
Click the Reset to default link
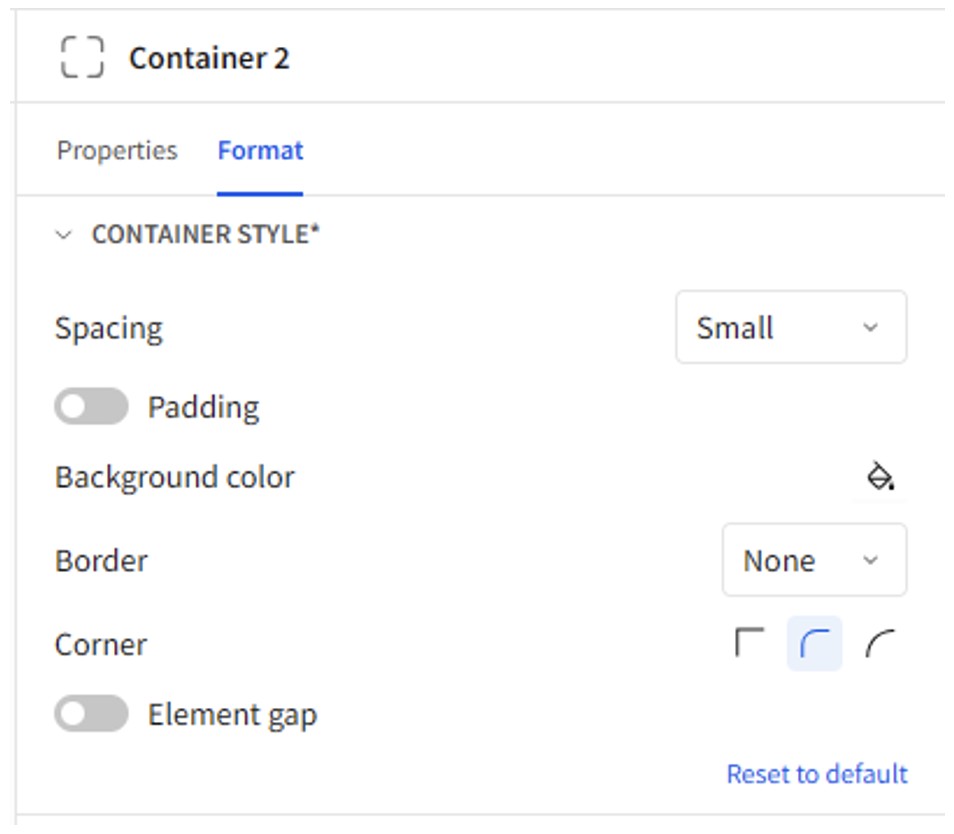tap(817, 774)
